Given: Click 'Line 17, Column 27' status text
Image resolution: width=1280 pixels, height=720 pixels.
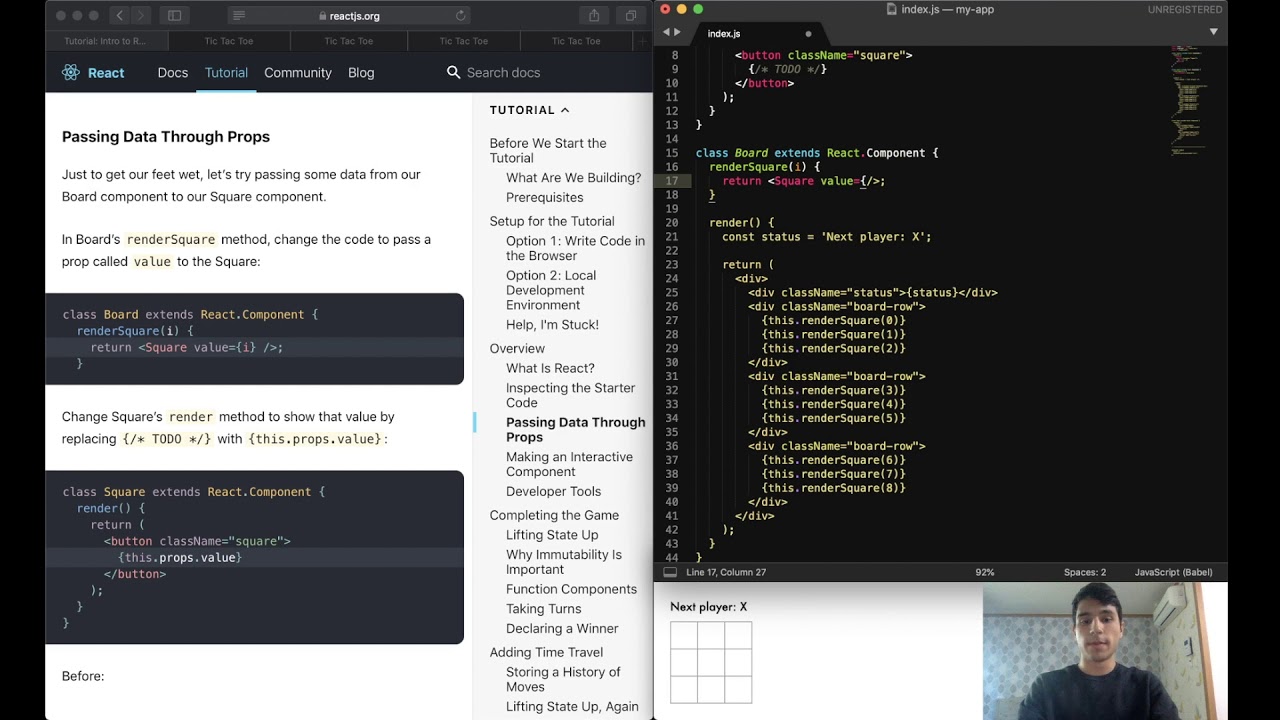Looking at the screenshot, I should coord(726,572).
